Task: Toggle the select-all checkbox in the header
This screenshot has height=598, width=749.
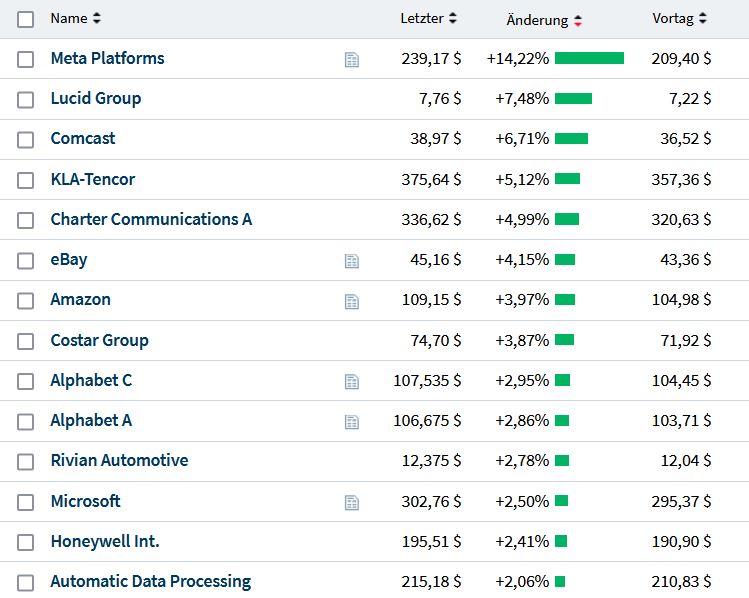Action: click(x=25, y=19)
